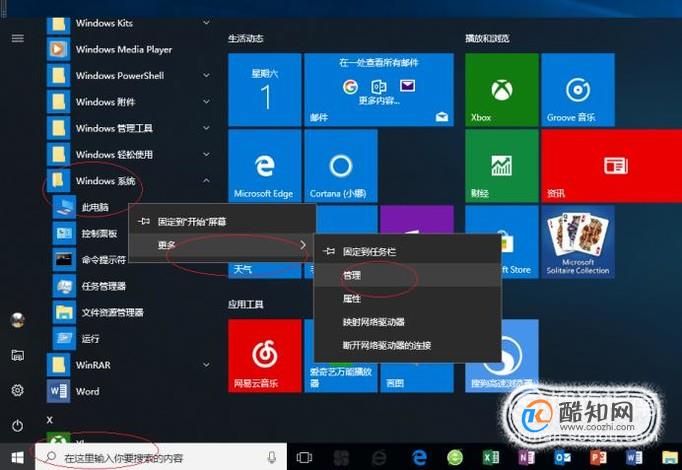
Task: Select 管理 in the submenu
Action: coord(408,275)
